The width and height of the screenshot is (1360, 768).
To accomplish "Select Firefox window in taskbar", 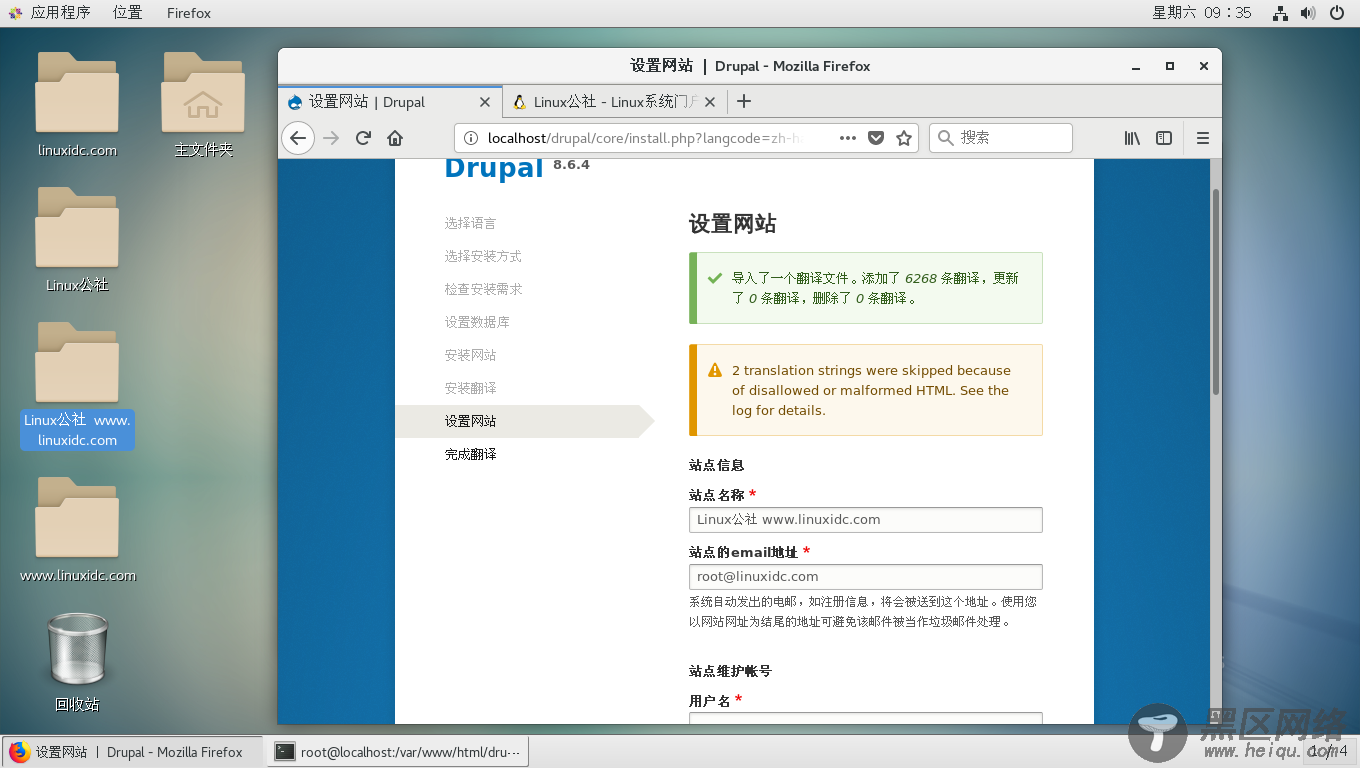I will (x=131, y=752).
